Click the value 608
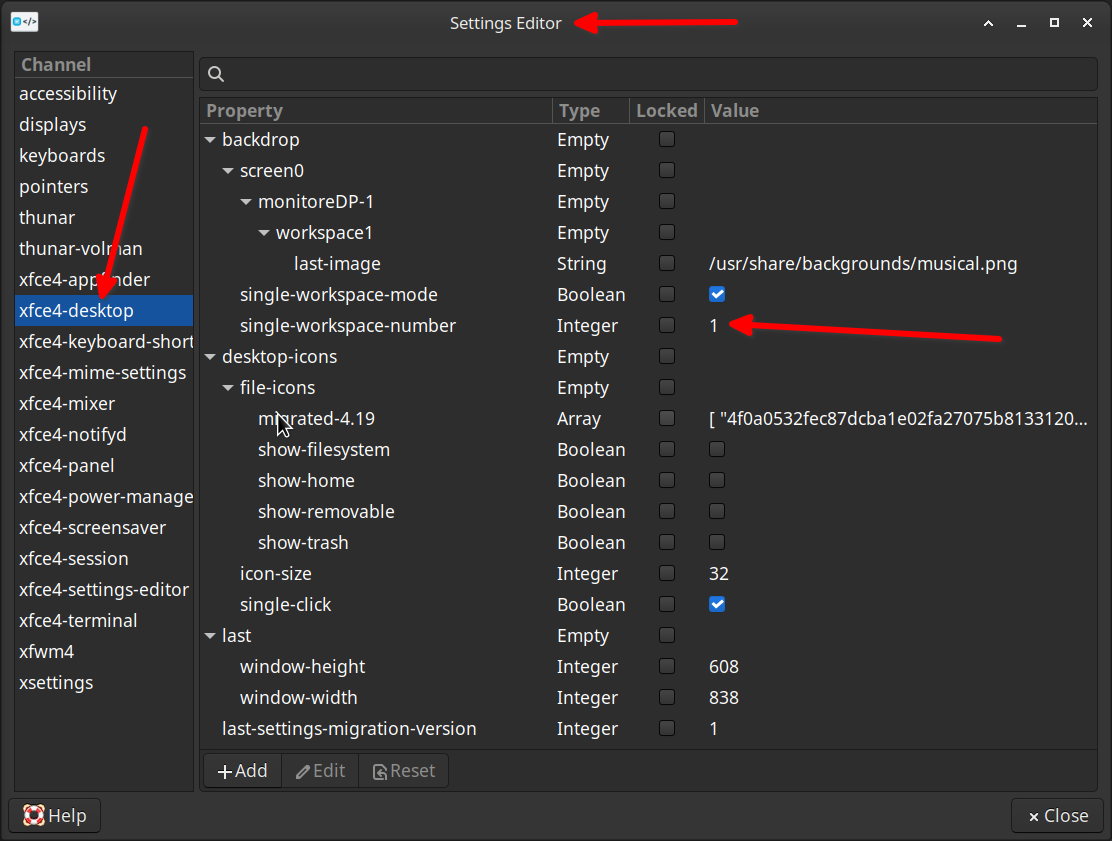 point(724,667)
